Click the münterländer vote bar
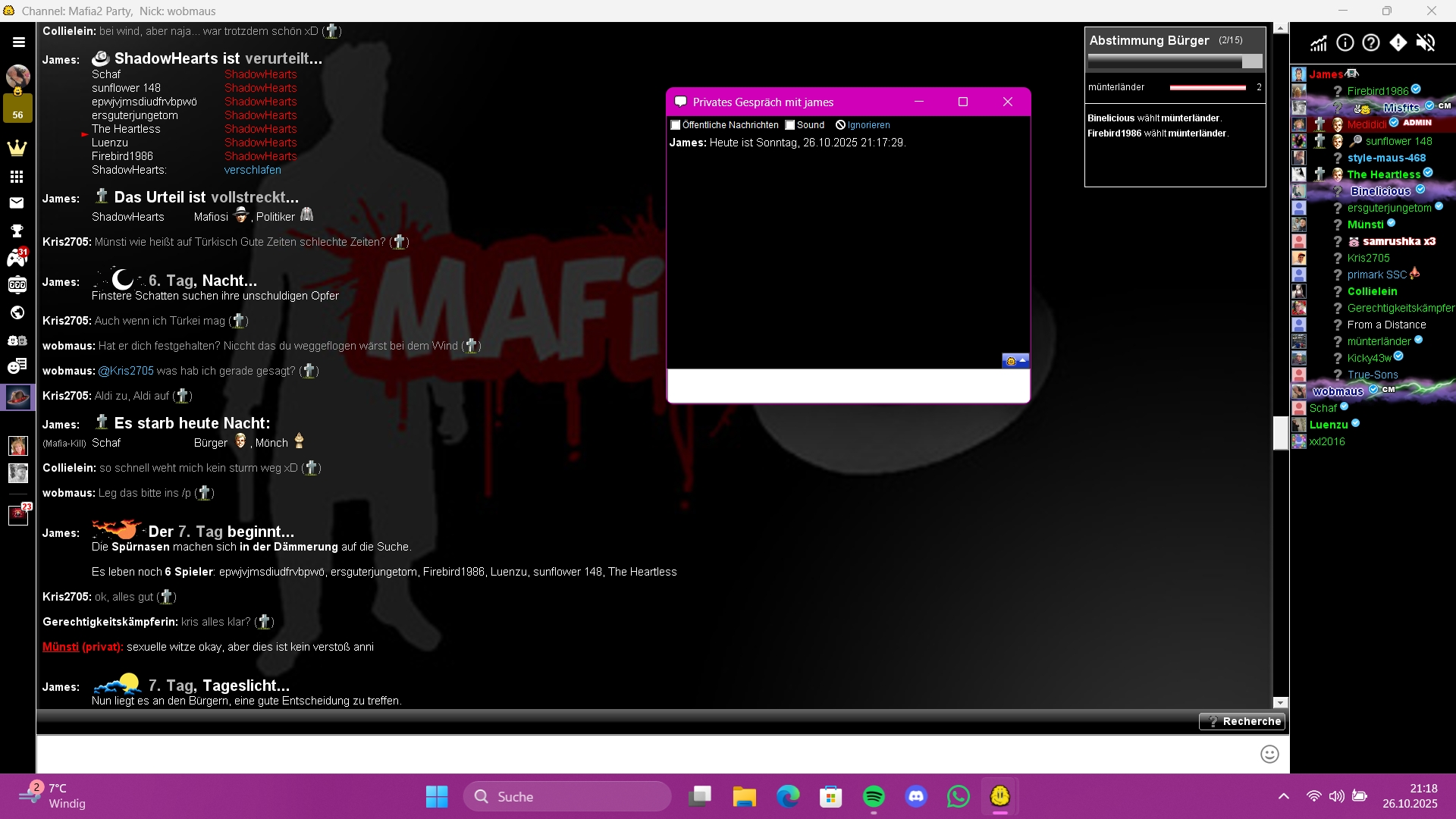1456x819 pixels. (1207, 87)
